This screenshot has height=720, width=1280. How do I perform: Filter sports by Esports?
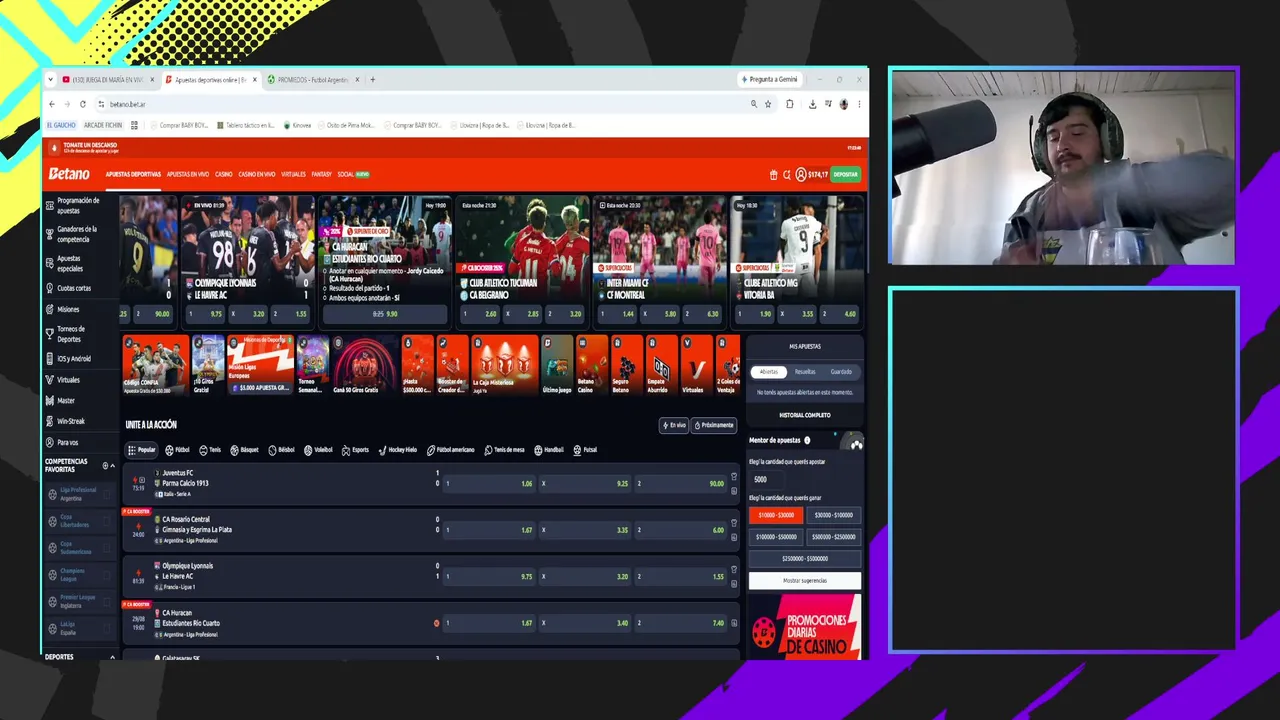[355, 450]
